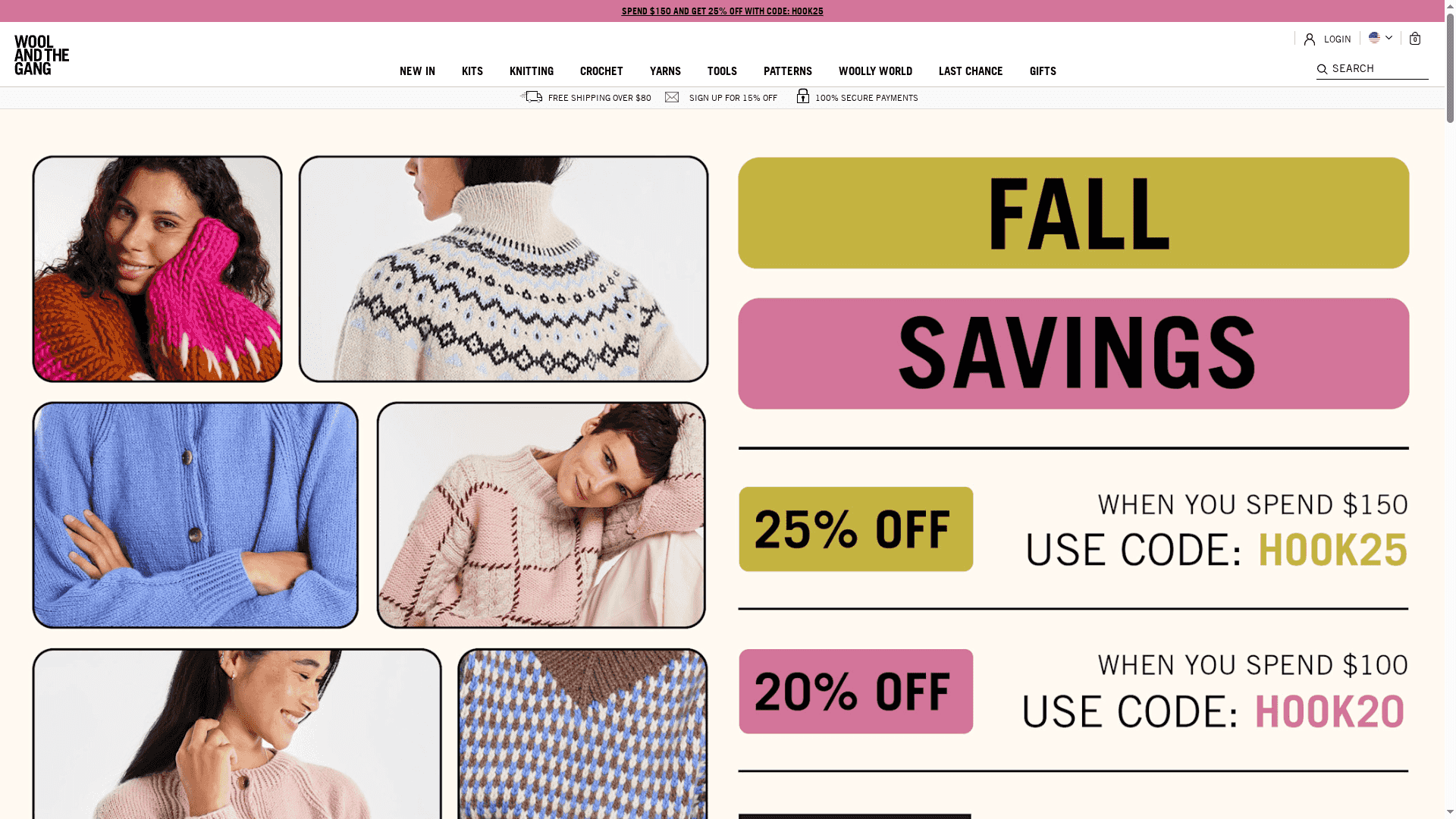Open the Yarns menu

(665, 71)
